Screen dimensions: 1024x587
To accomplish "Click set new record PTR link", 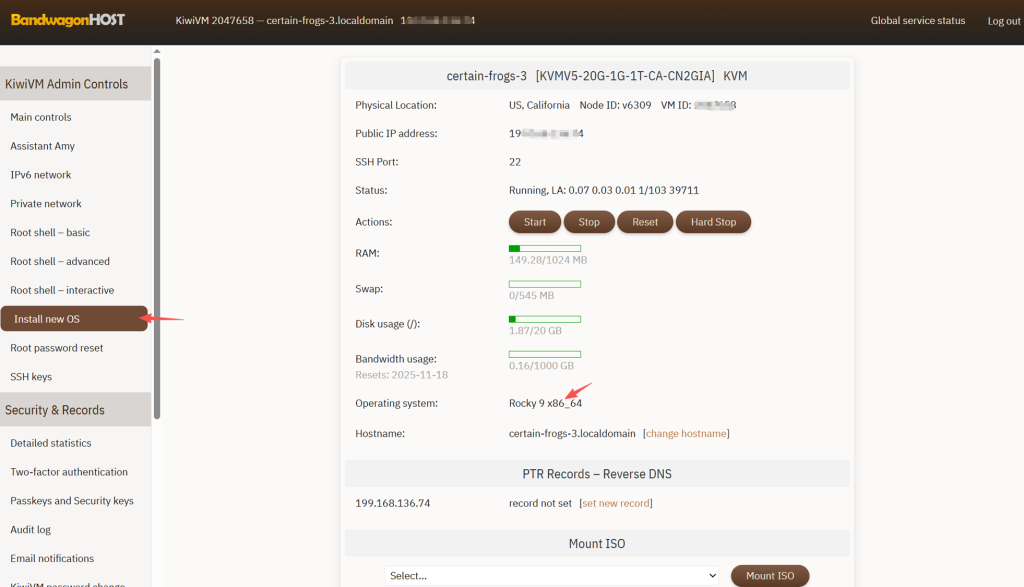I will [x=616, y=503].
